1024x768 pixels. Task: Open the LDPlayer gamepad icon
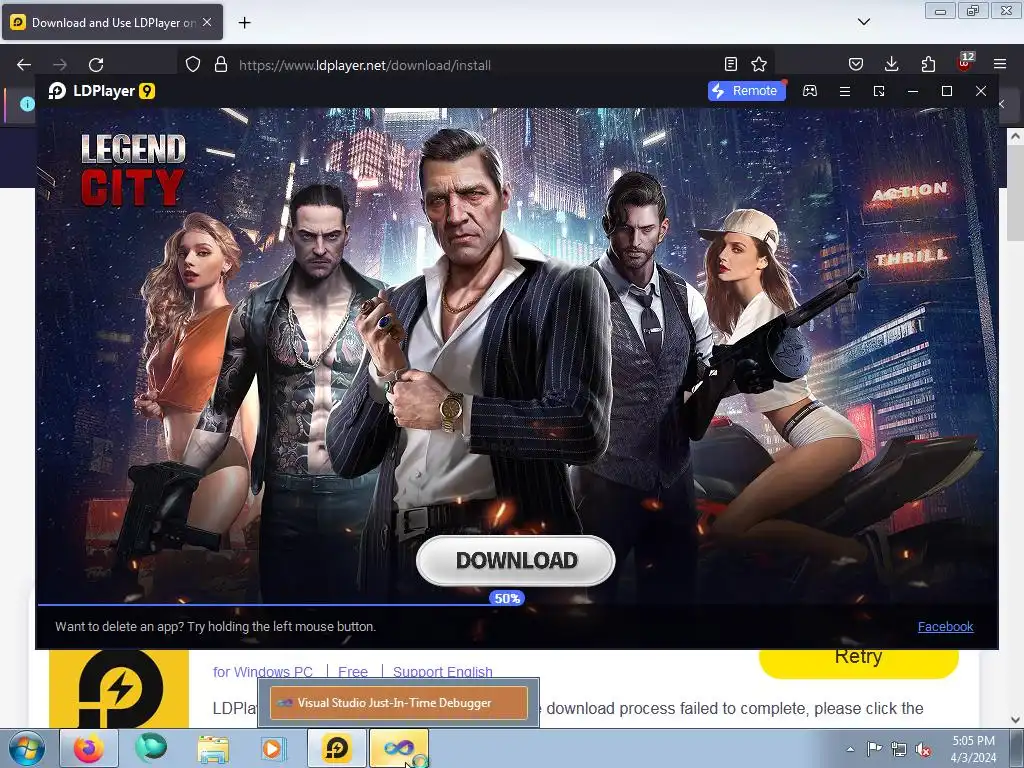click(810, 91)
